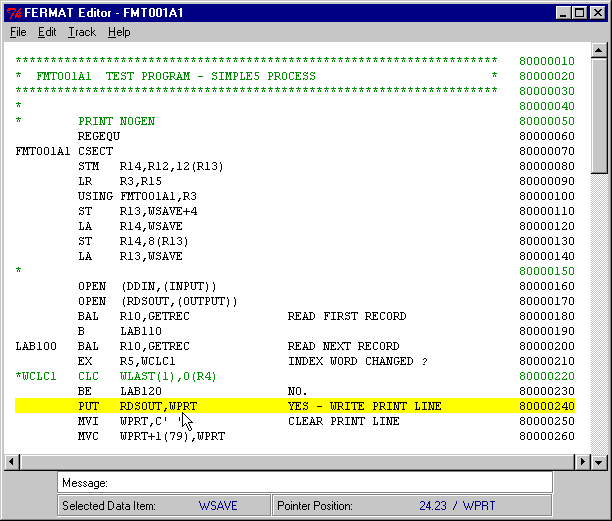Click INDEX WORD CHANGED ? comment

[358, 361]
